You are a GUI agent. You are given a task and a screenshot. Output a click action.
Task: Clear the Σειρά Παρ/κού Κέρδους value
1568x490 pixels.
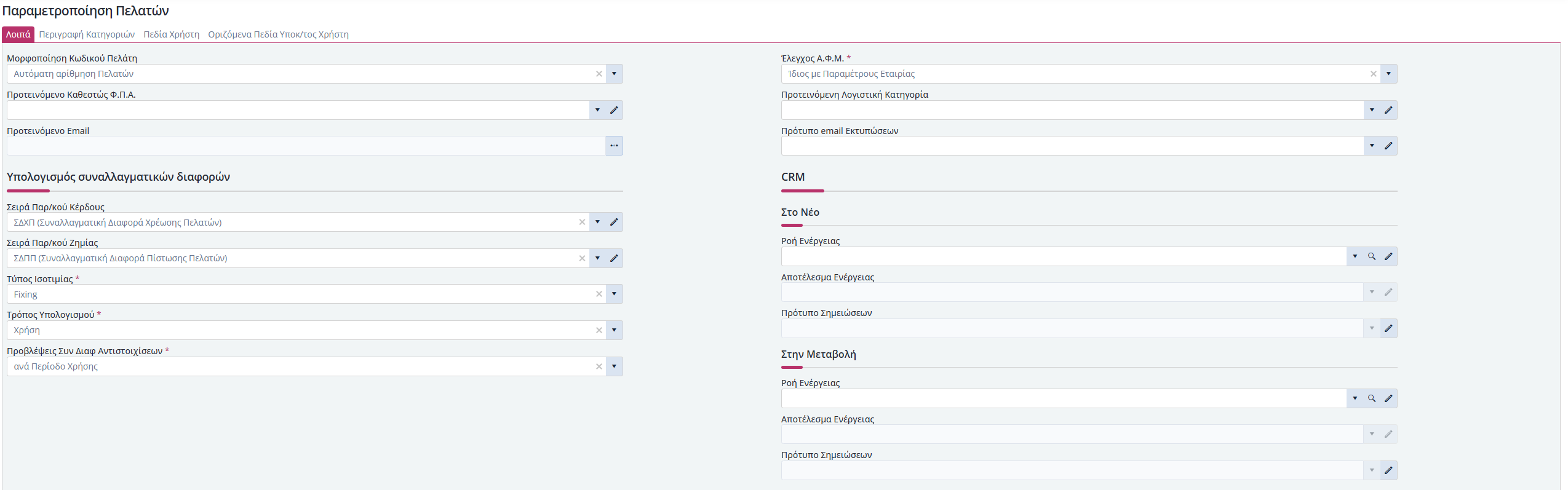pos(582,222)
